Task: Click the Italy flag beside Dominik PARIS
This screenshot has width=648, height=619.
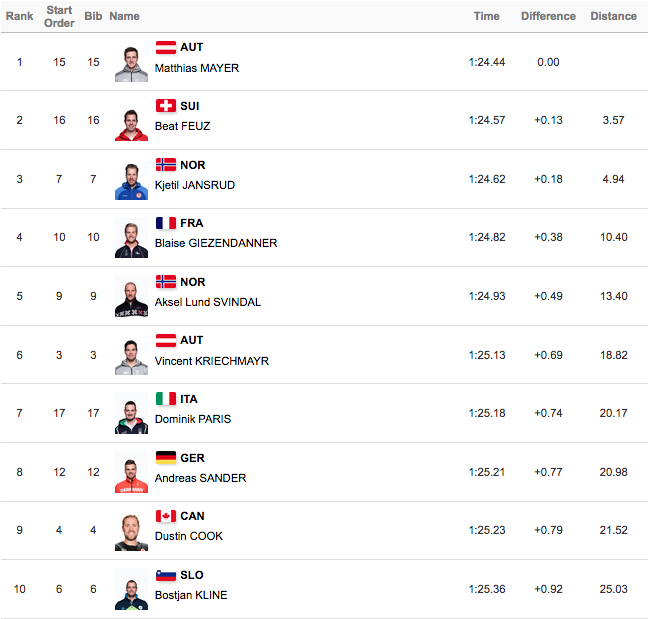Action: [166, 399]
